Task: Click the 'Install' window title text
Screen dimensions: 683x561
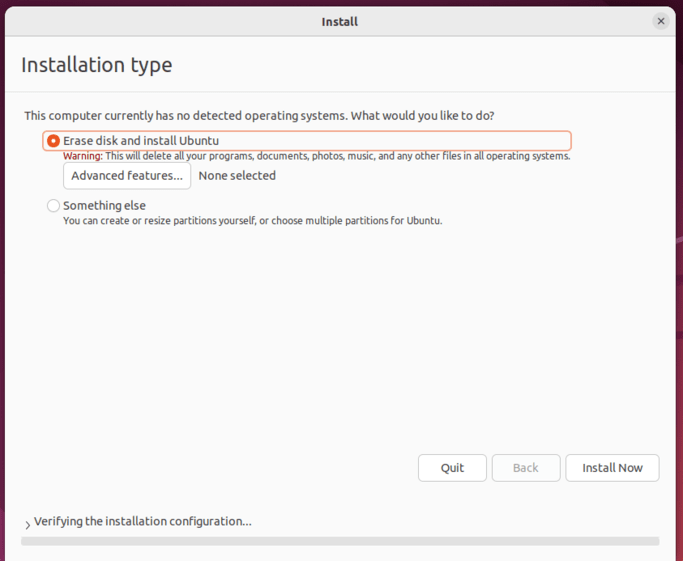Action: 340,21
